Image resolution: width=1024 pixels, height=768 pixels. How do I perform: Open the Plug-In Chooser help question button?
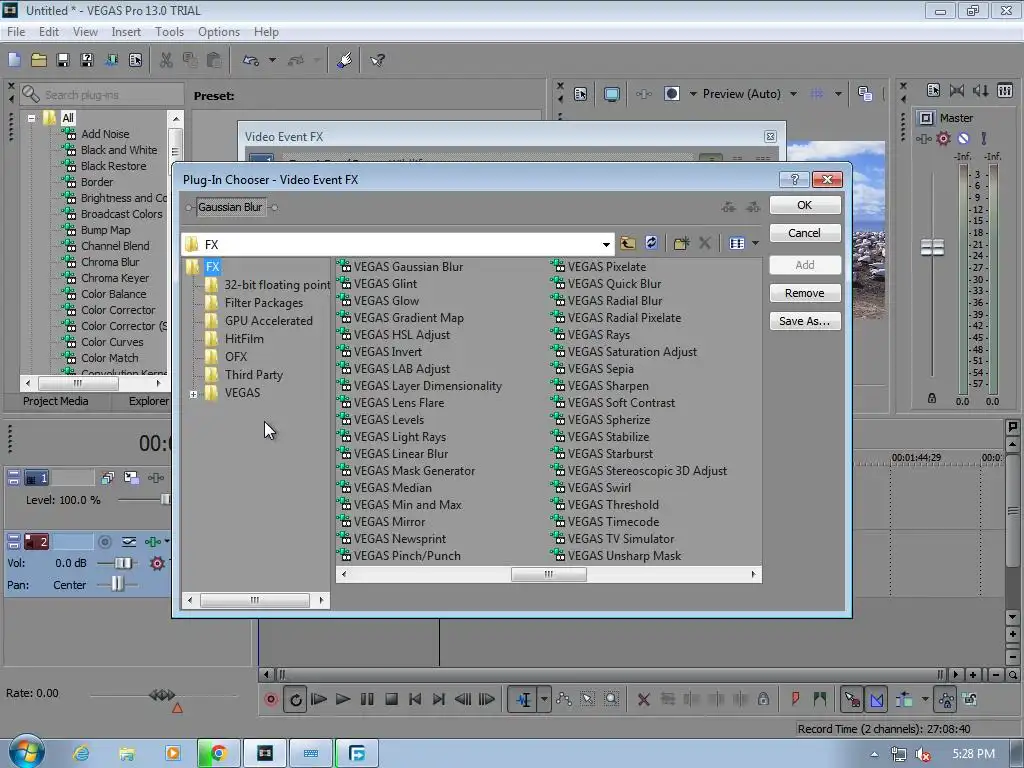click(x=795, y=180)
